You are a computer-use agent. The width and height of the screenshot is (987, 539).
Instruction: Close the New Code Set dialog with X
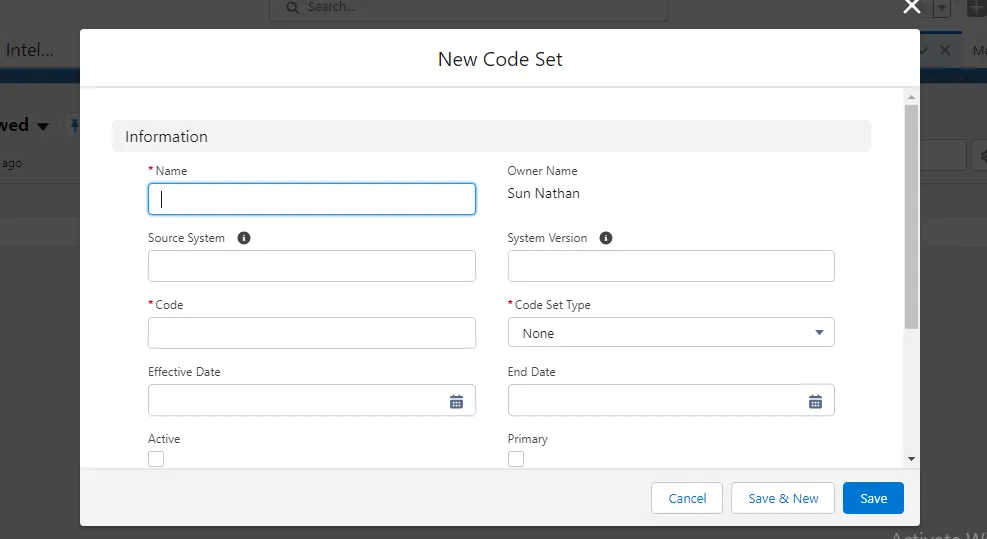click(911, 7)
